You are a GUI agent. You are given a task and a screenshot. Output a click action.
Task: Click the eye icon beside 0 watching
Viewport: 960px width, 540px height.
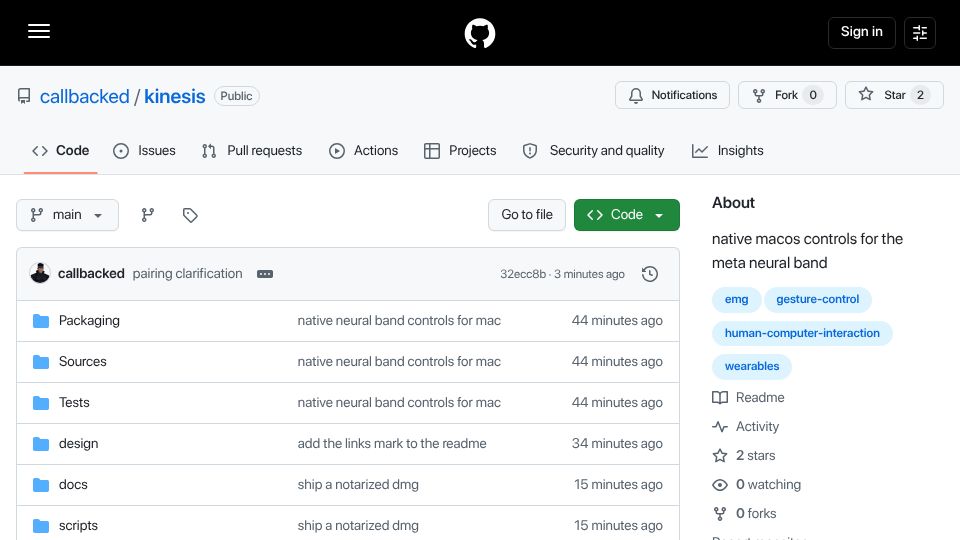click(x=720, y=485)
